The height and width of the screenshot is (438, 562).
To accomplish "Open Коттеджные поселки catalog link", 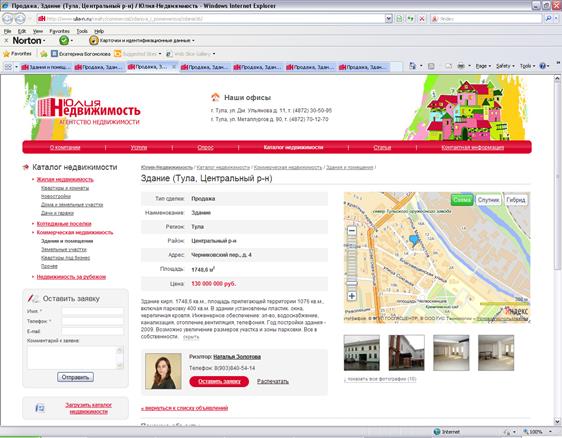I will [64, 224].
